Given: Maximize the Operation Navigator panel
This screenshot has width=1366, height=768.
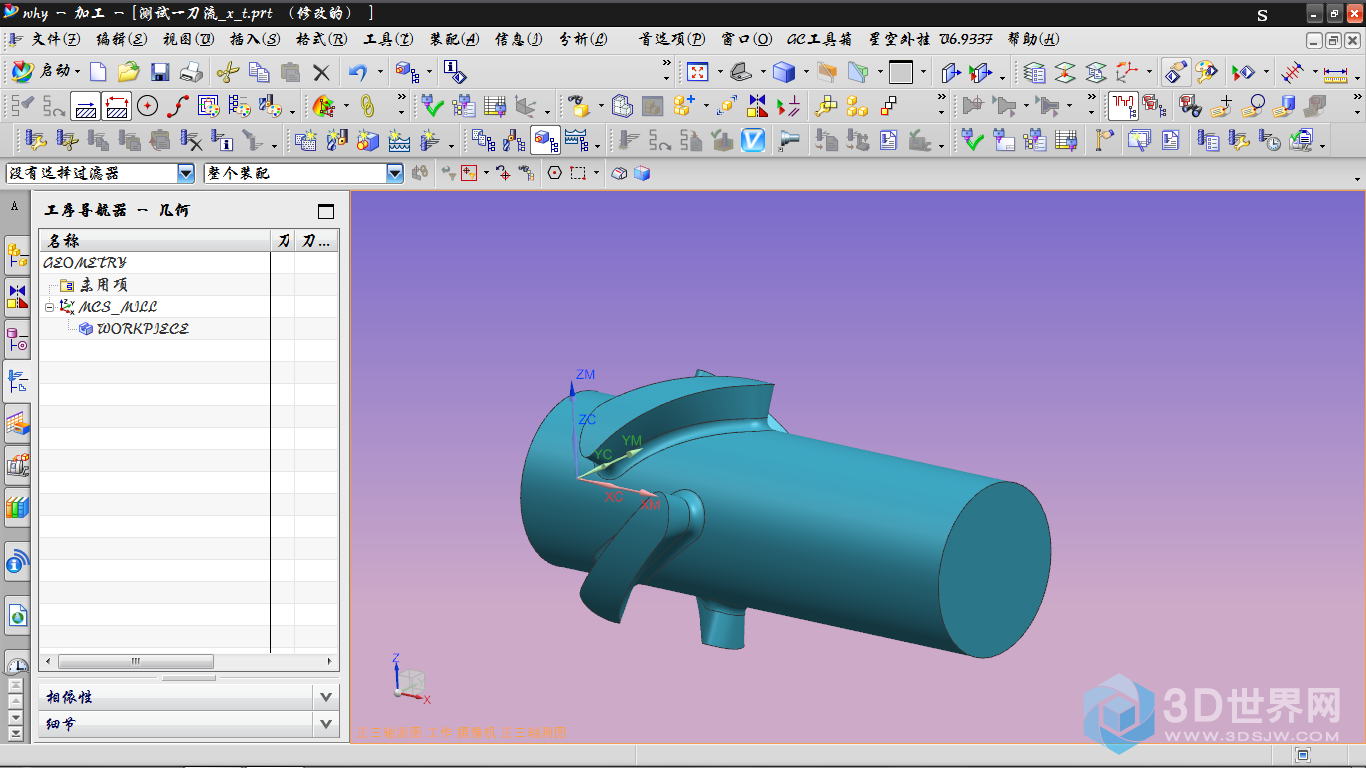Looking at the screenshot, I should coord(325,211).
